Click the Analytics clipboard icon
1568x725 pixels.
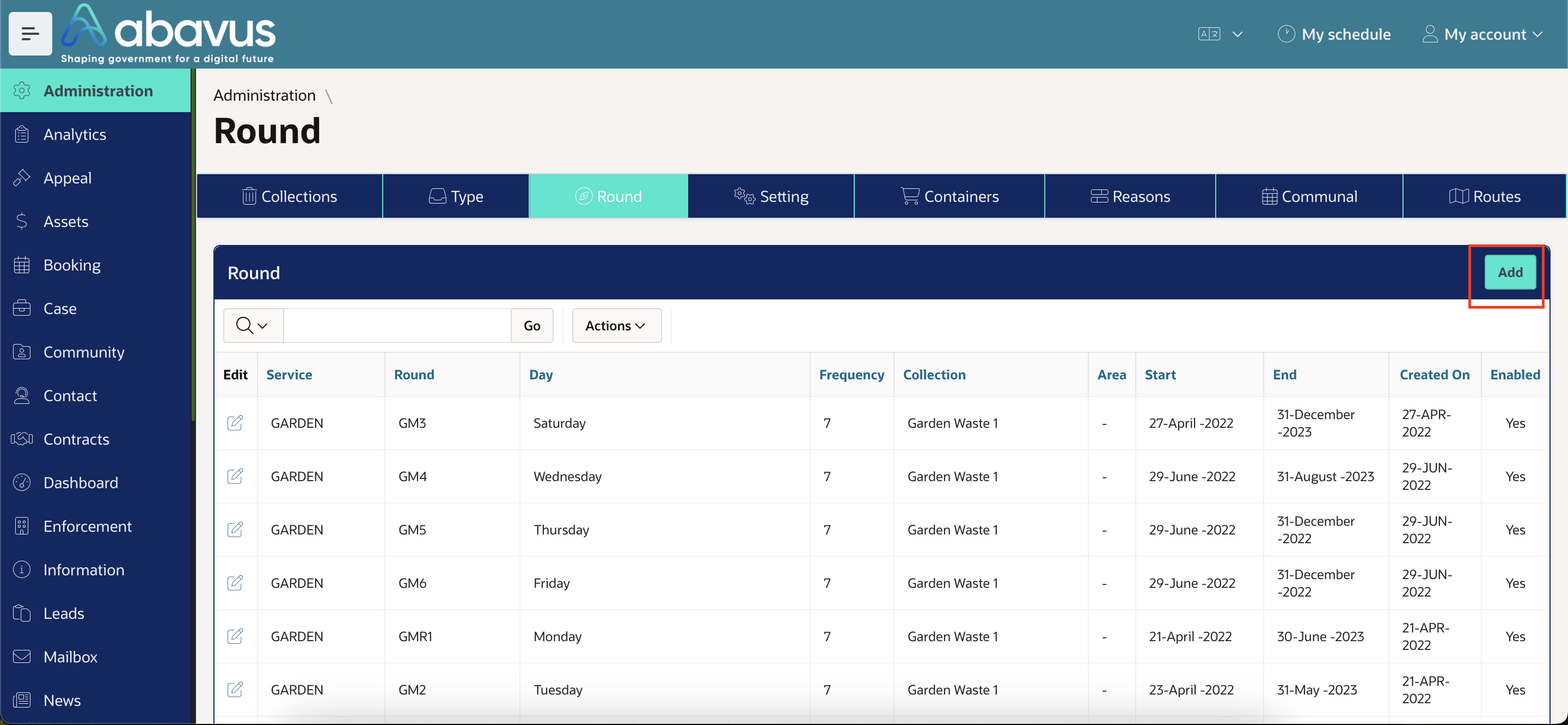click(22, 134)
